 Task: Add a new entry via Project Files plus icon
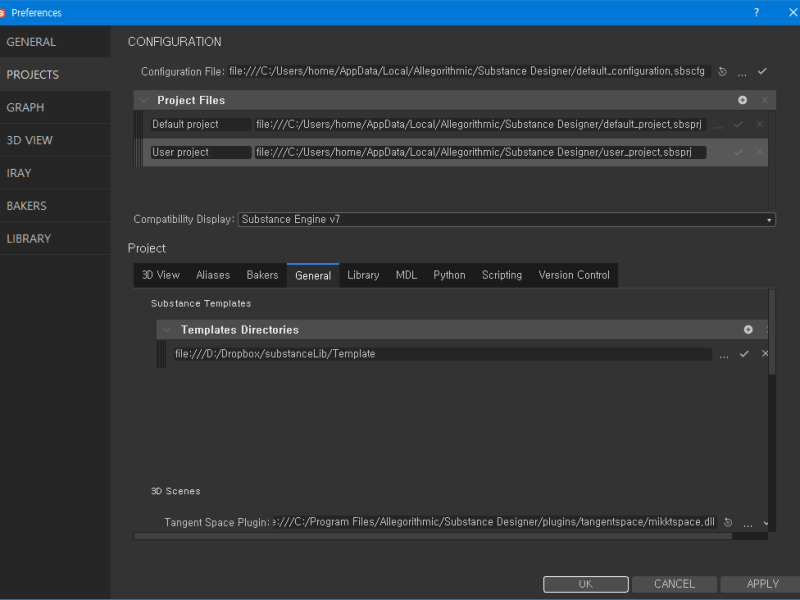pos(742,100)
